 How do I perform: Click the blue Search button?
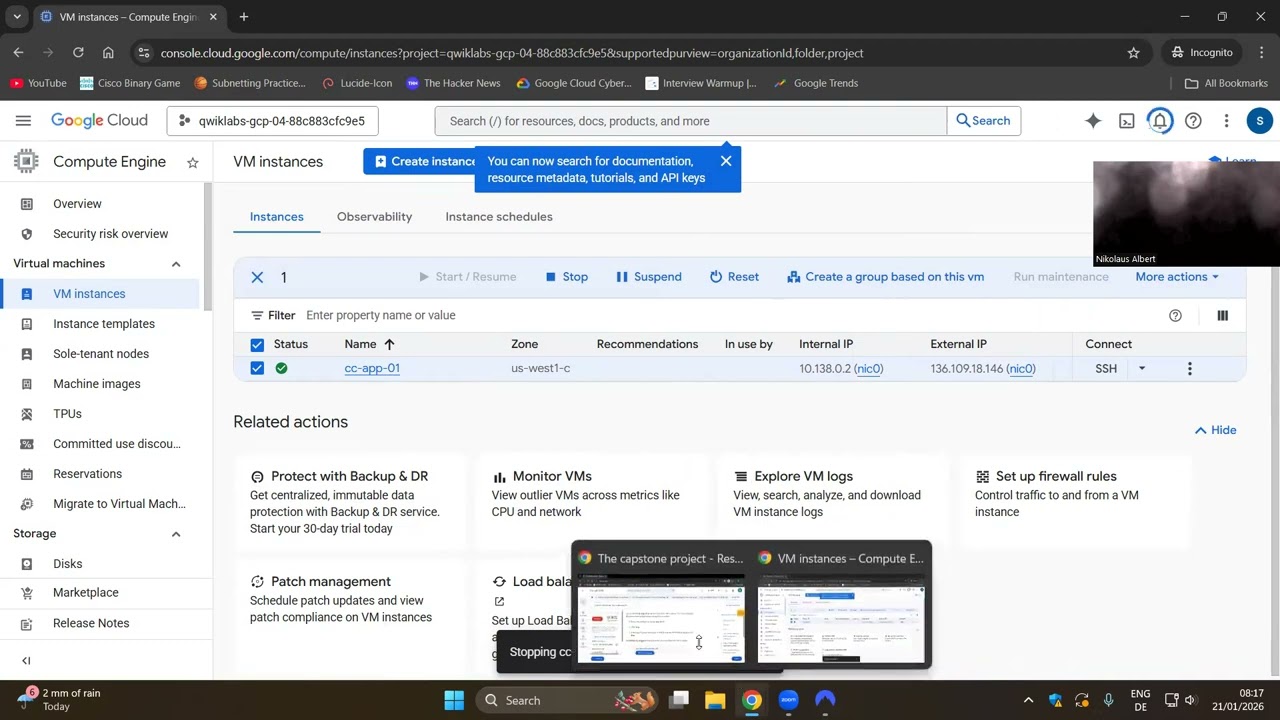tap(983, 121)
